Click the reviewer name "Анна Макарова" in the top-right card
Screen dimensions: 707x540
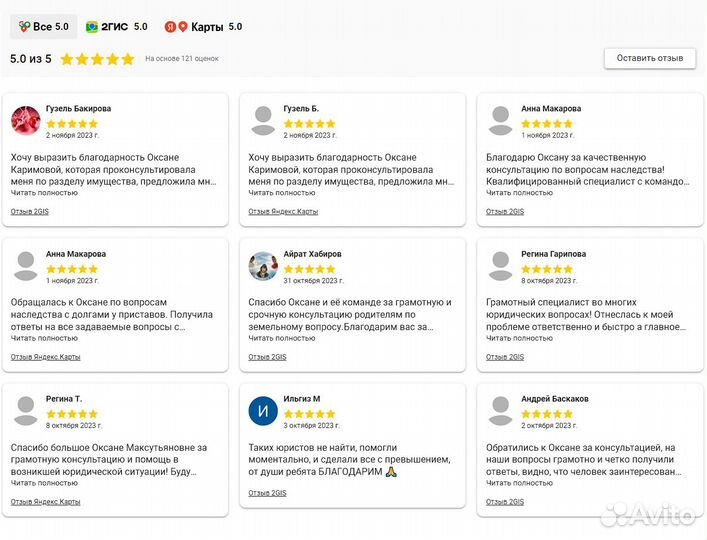click(550, 108)
